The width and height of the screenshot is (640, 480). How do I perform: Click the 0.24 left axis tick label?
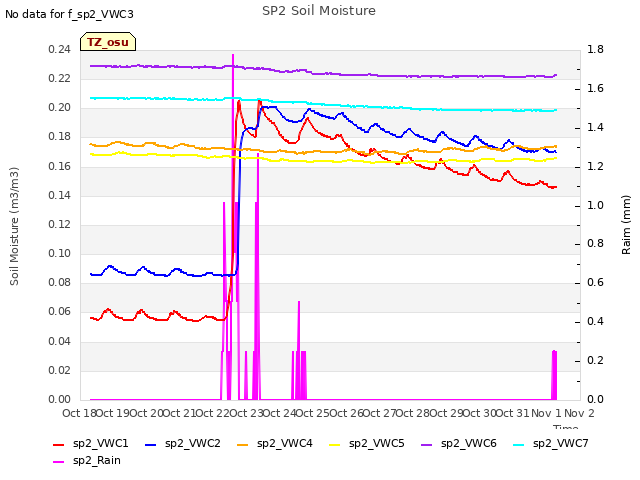[x=60, y=49]
